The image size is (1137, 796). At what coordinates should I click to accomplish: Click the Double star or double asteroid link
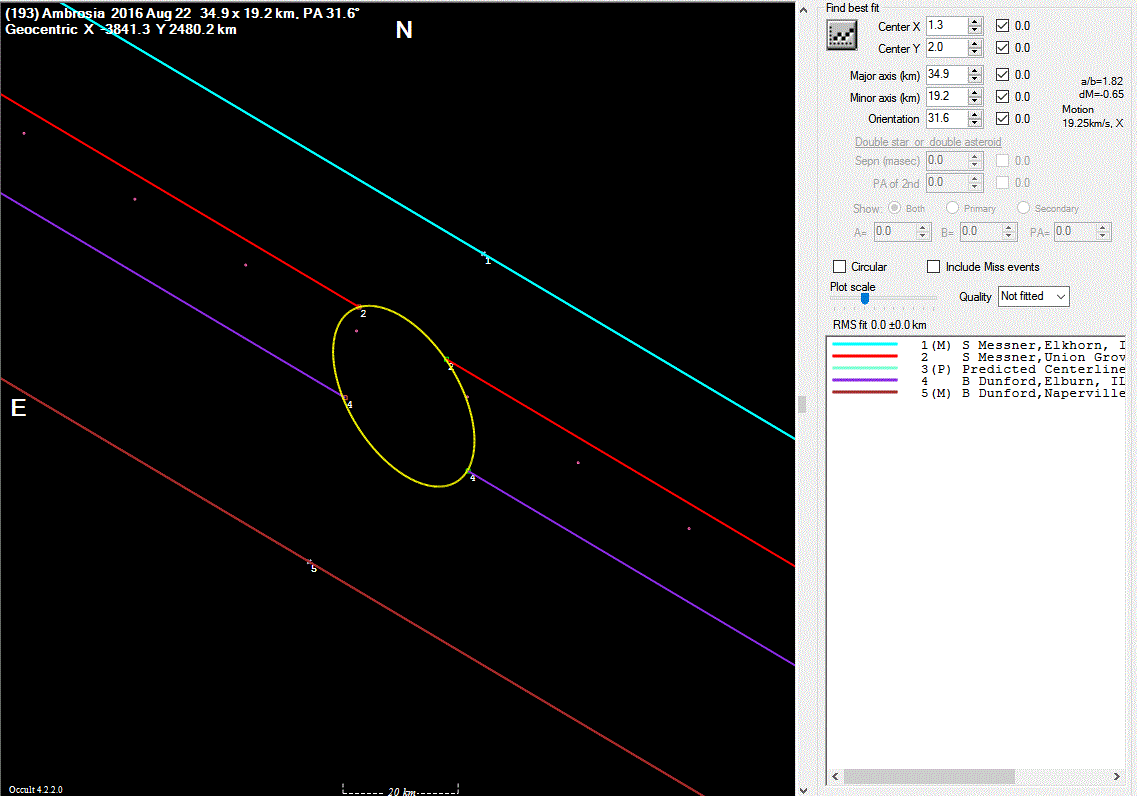[x=928, y=142]
